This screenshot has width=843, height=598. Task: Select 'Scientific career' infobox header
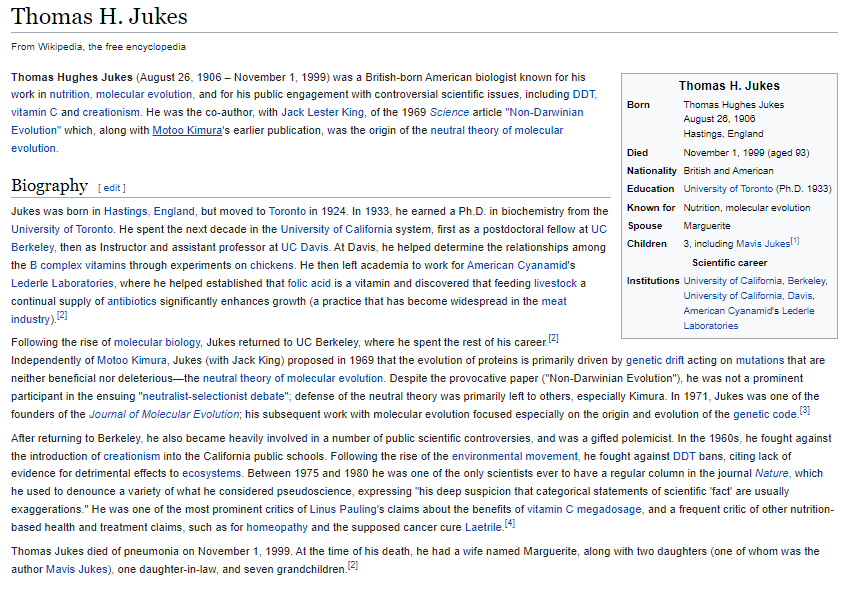click(x=730, y=263)
